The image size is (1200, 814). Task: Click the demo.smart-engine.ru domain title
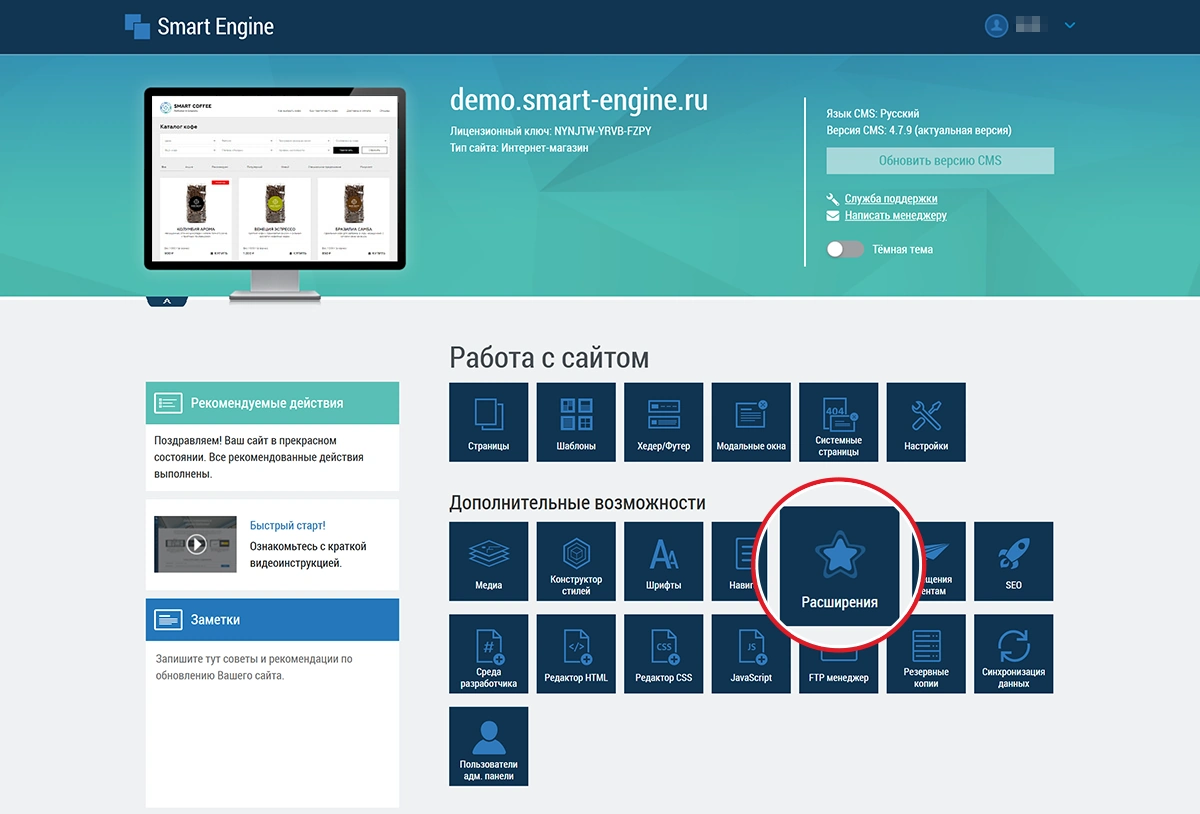click(579, 100)
